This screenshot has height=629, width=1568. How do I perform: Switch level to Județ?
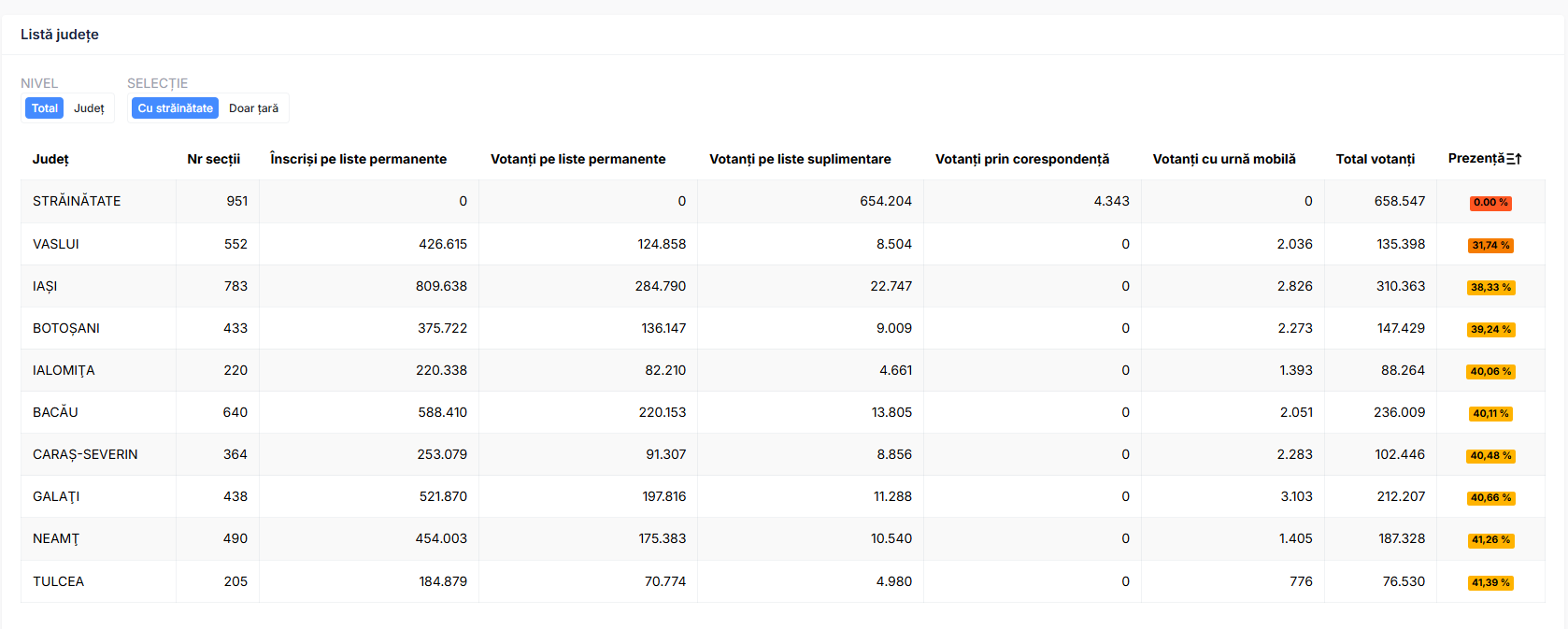point(89,108)
